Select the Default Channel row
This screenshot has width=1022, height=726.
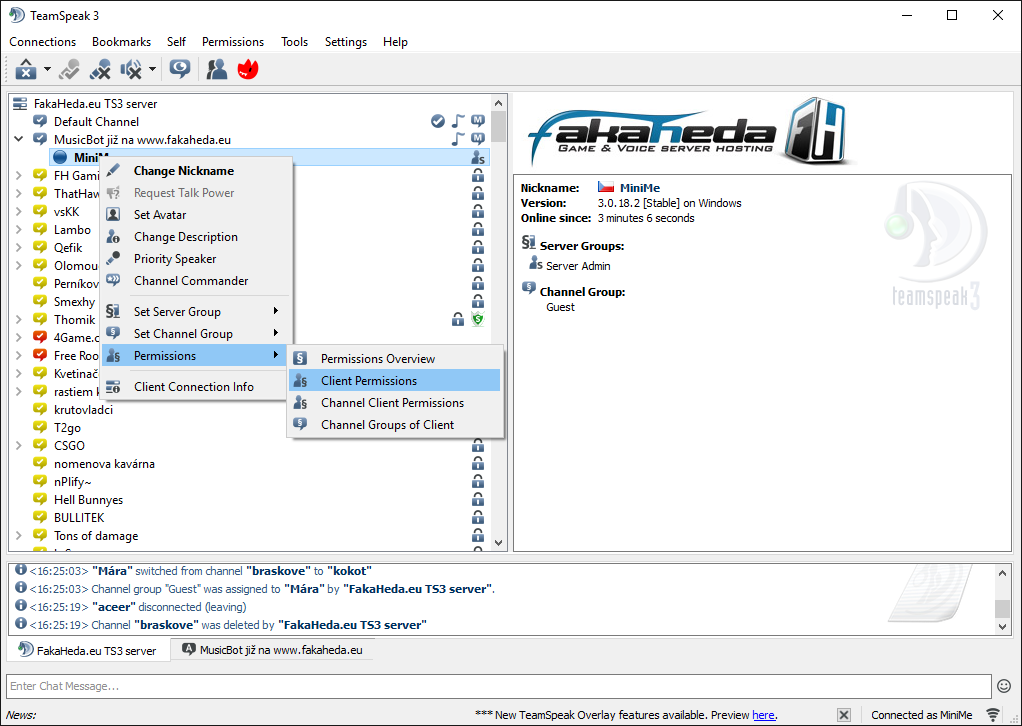250,122
